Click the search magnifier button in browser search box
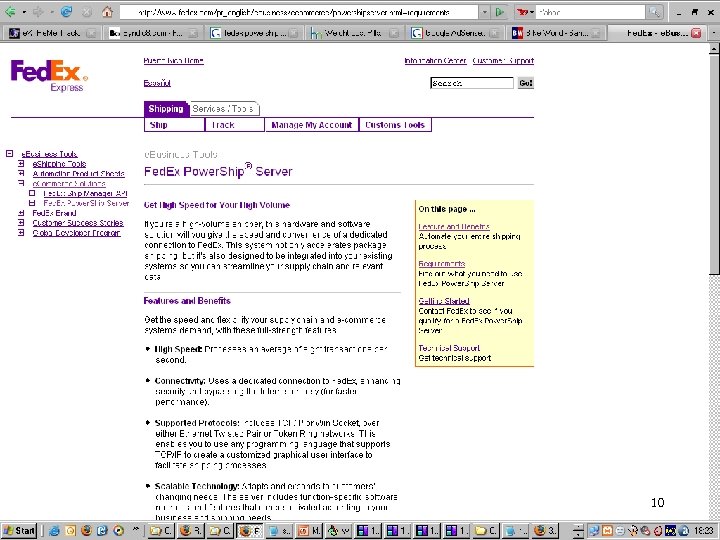Screen dimensions: 720x540 point(653,12)
